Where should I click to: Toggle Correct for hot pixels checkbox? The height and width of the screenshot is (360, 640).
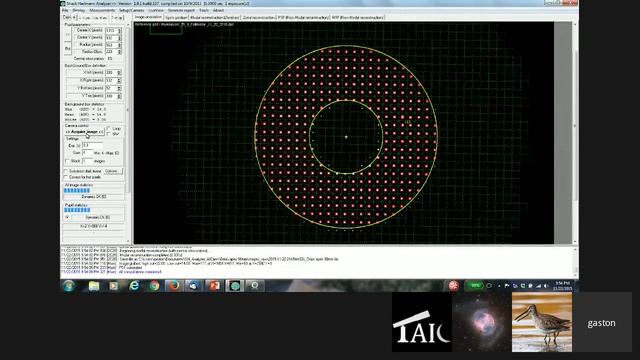click(66, 178)
